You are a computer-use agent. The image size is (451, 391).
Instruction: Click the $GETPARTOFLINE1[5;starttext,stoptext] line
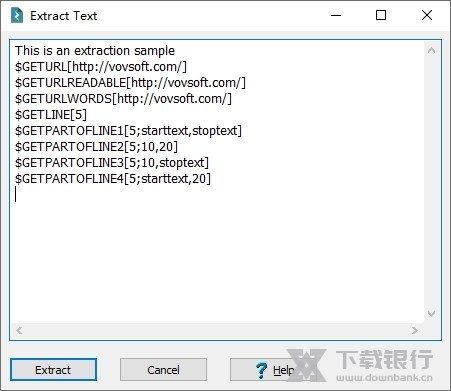pos(128,131)
